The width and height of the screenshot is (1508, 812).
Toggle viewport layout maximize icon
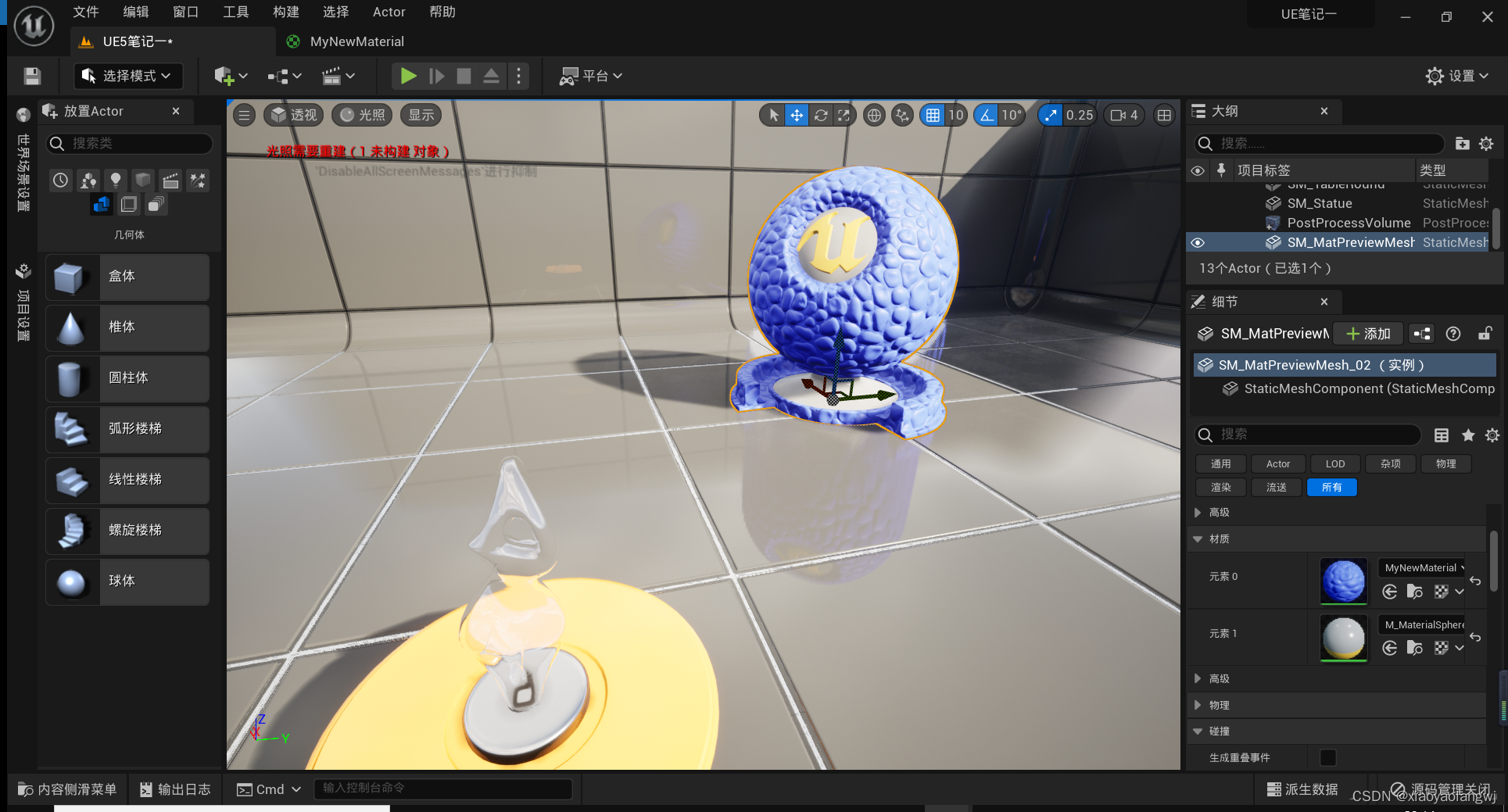click(x=1164, y=116)
